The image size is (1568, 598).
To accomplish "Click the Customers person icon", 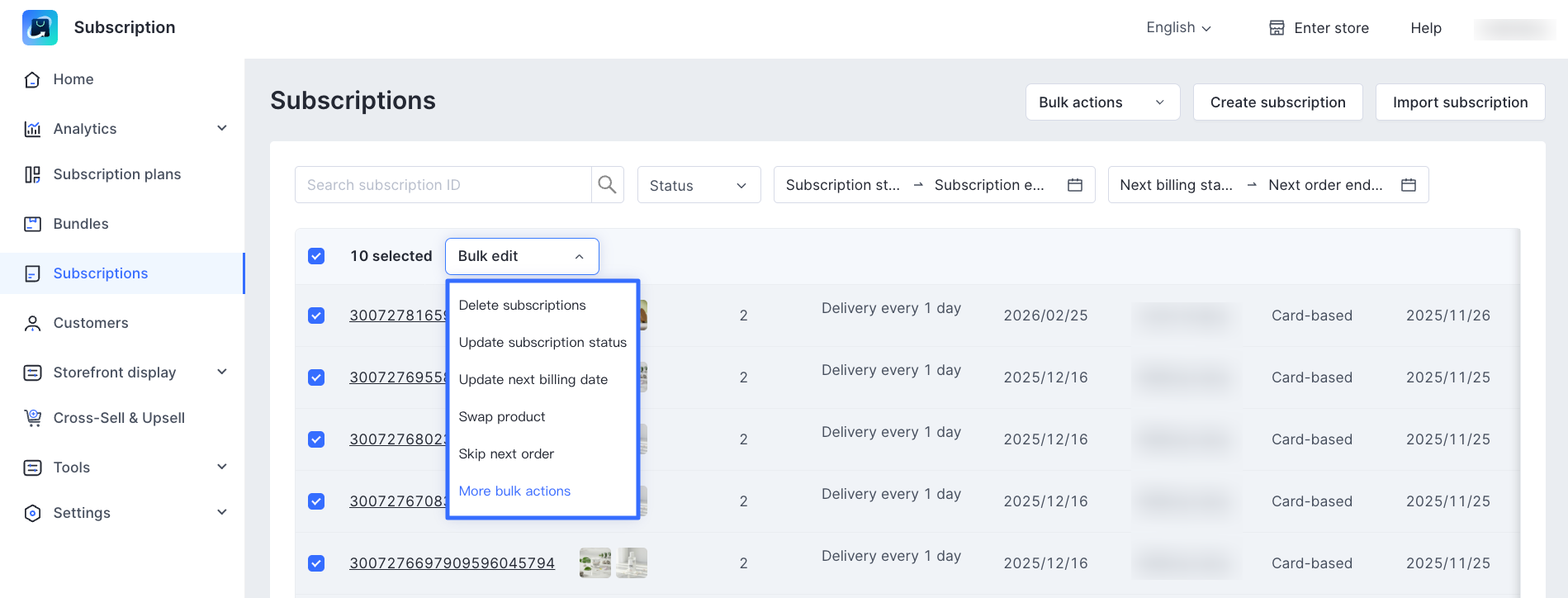I will [x=33, y=323].
